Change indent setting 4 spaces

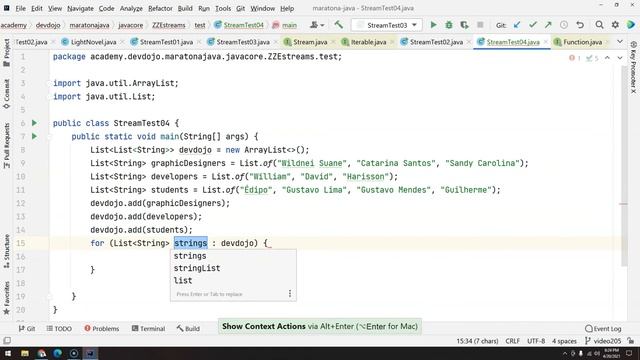(564, 340)
